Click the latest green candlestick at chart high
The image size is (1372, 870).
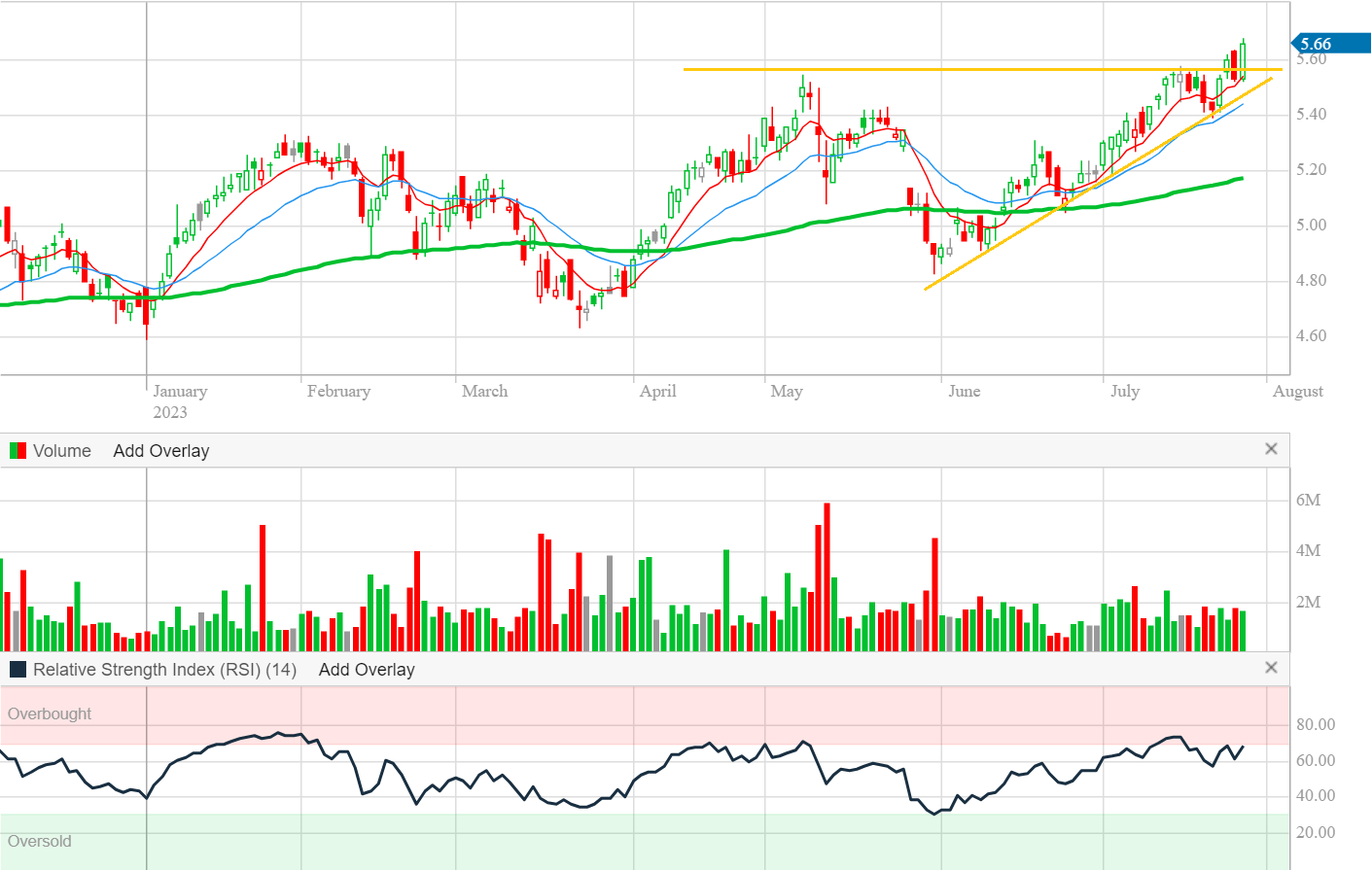1243,58
